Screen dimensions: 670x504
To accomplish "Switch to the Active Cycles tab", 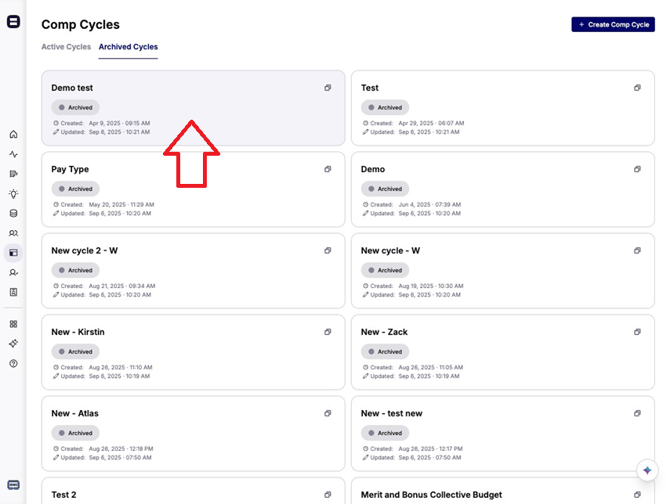I will pyautogui.click(x=66, y=47).
